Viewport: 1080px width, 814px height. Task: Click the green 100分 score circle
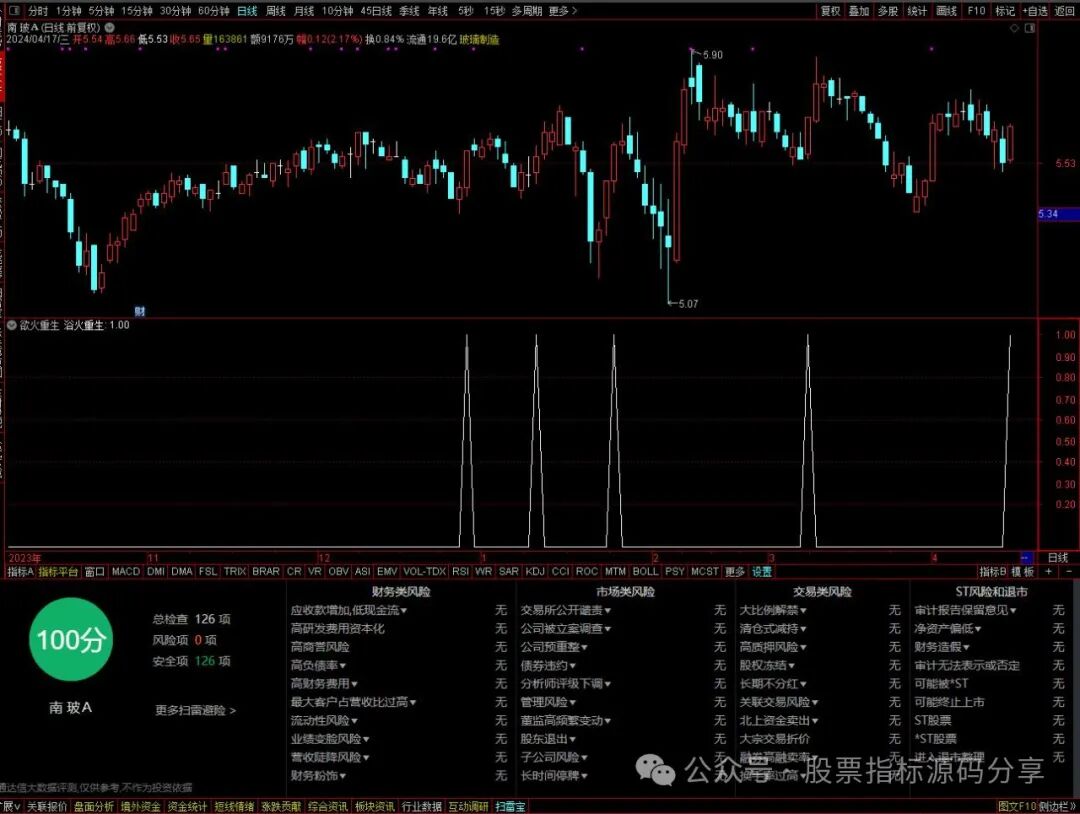[70, 640]
